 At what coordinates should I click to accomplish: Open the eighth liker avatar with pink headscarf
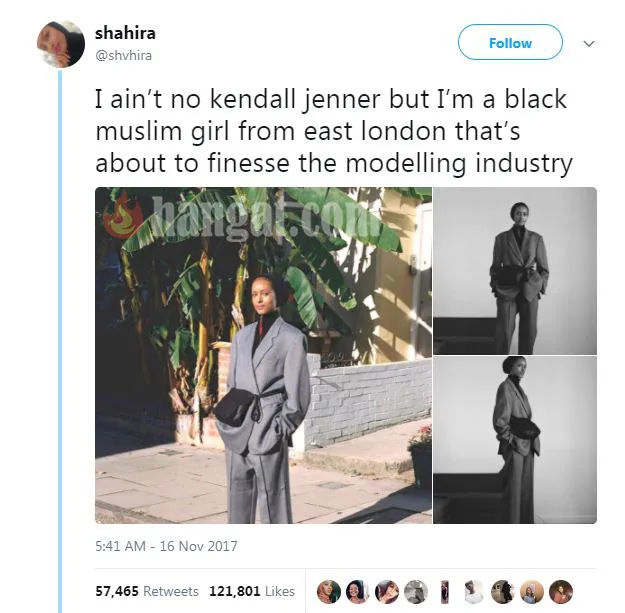532,591
